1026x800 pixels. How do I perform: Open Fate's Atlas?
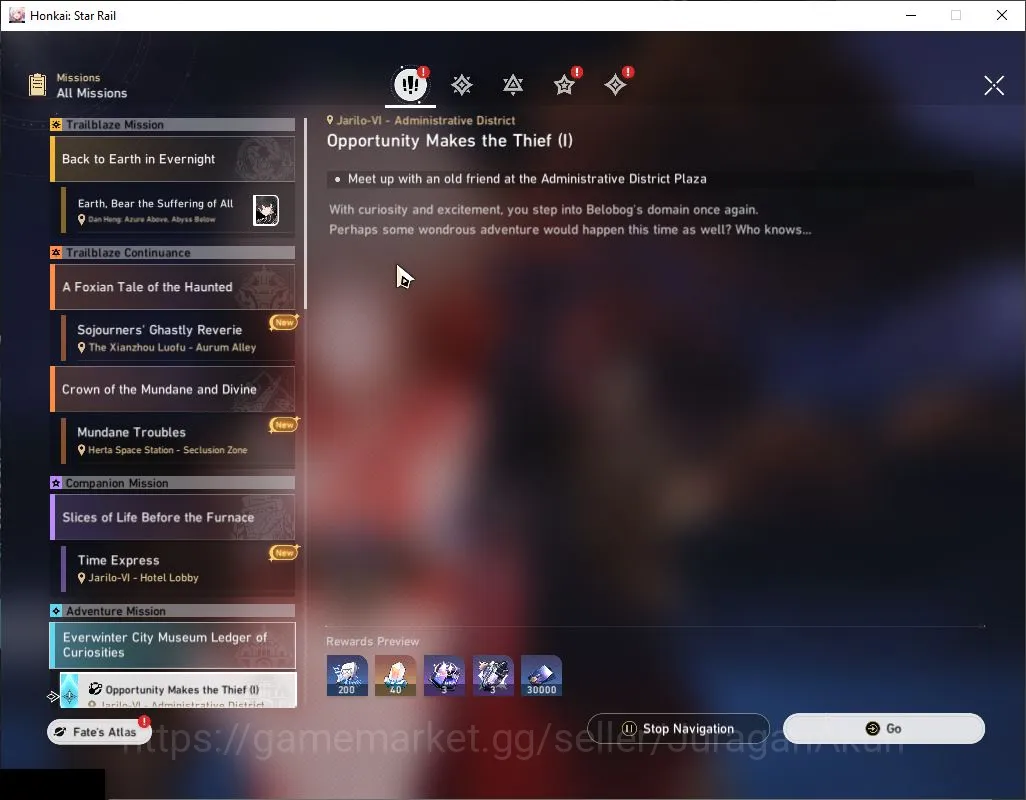pos(99,732)
